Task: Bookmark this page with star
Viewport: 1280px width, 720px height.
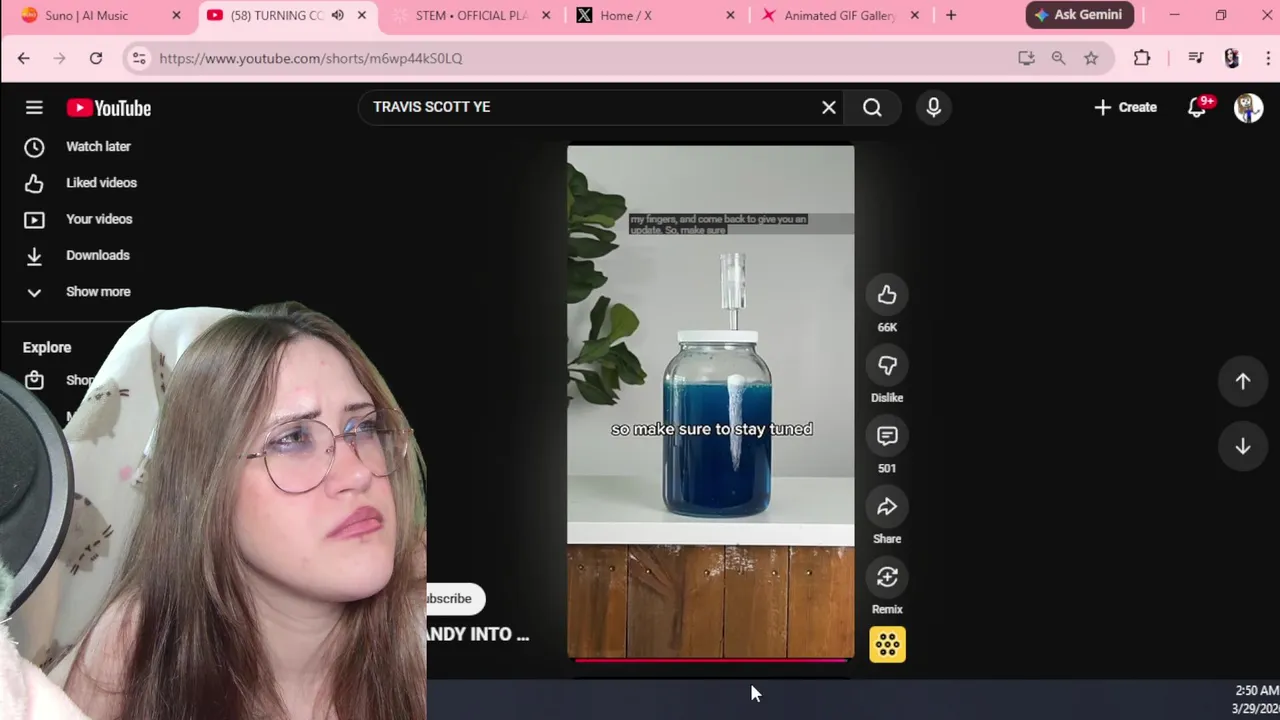Action: (1091, 58)
